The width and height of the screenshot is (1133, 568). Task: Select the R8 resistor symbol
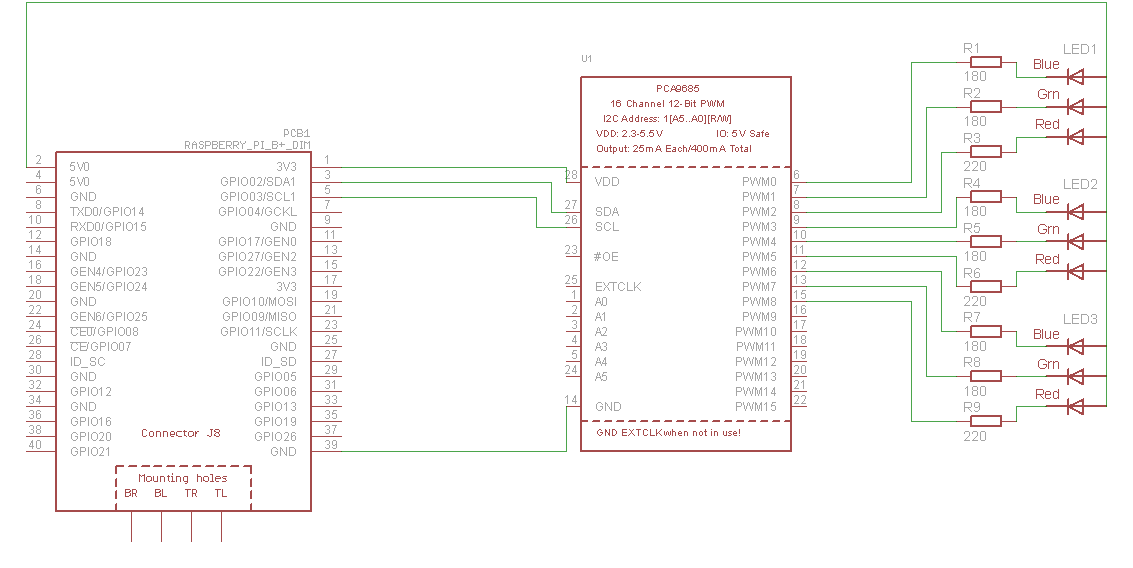pos(986,376)
